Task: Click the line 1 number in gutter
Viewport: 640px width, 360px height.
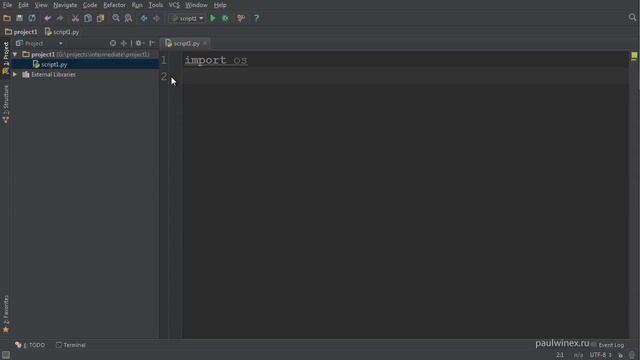Action: [x=164, y=60]
